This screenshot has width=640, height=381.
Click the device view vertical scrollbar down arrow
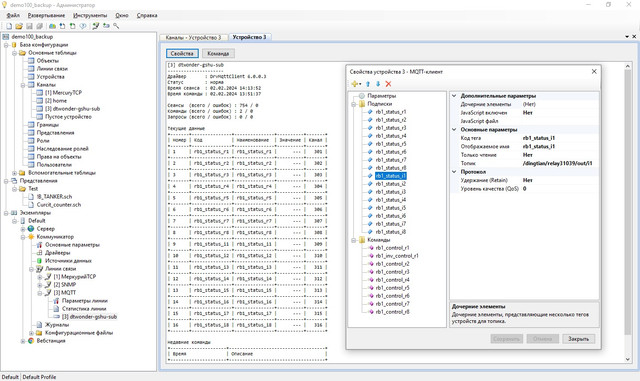point(628,359)
